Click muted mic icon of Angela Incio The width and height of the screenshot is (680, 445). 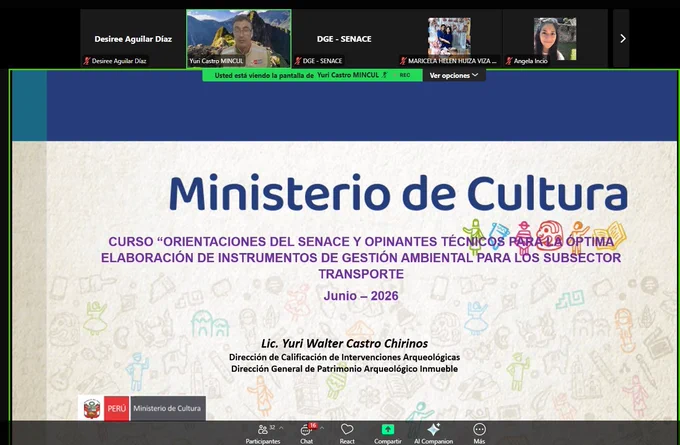pyautogui.click(x=509, y=61)
